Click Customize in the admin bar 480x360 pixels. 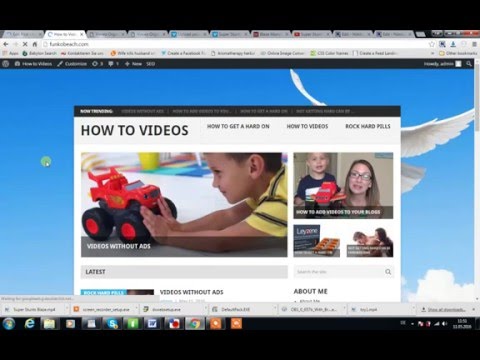pos(72,64)
